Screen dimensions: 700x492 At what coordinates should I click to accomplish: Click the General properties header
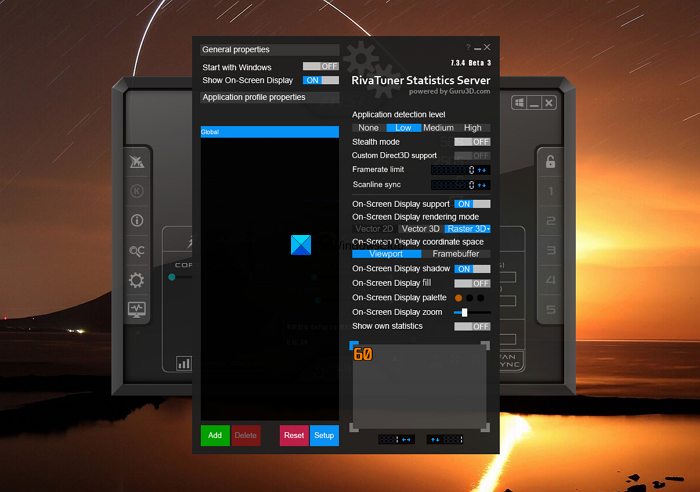click(270, 50)
